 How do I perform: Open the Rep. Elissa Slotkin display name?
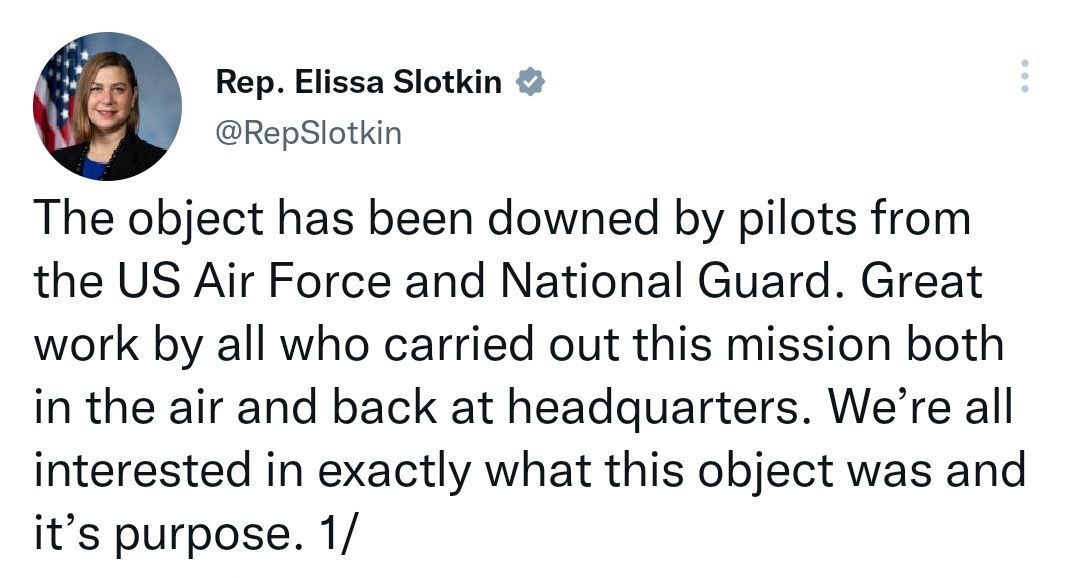tap(359, 83)
